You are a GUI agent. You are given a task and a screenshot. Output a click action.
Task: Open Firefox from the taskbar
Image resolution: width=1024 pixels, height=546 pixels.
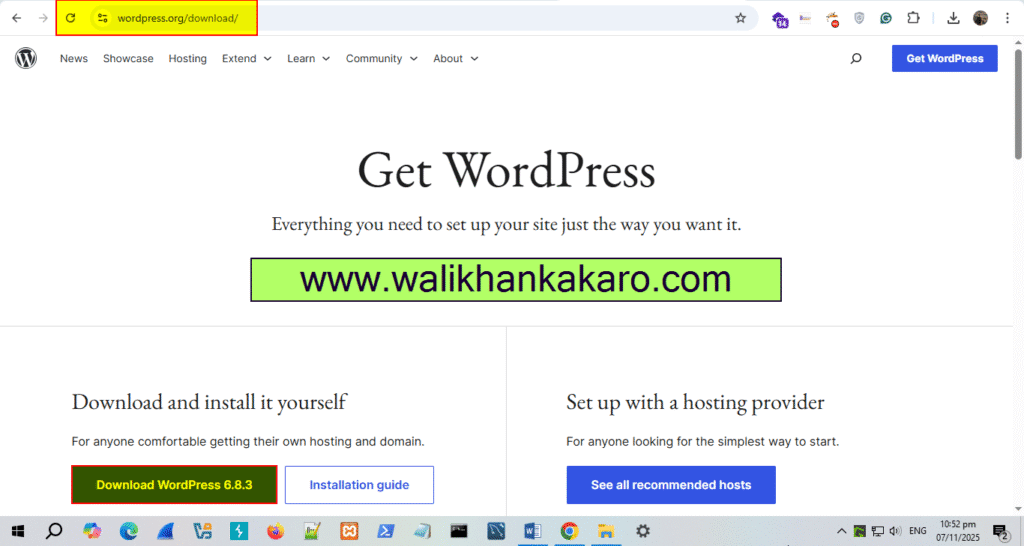(275, 531)
